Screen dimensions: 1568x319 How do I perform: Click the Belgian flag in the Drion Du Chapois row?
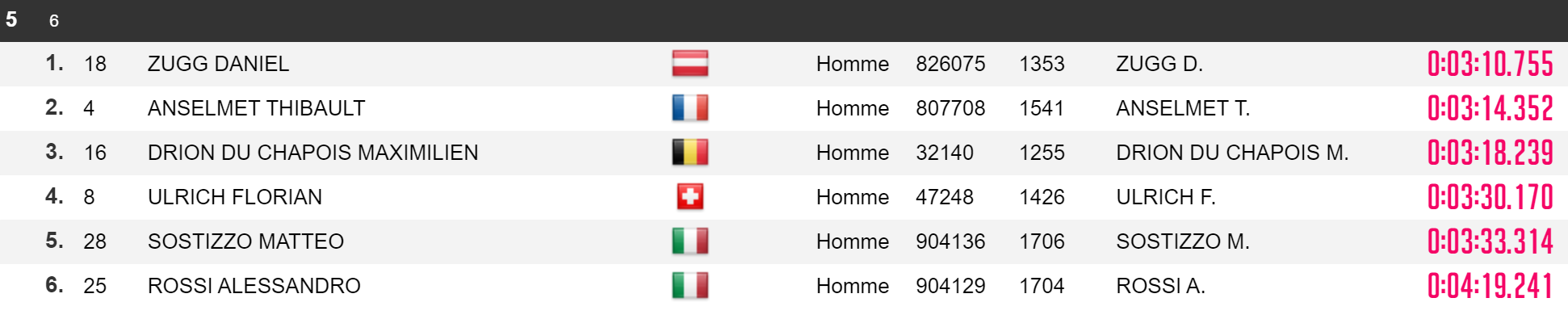[x=690, y=153]
